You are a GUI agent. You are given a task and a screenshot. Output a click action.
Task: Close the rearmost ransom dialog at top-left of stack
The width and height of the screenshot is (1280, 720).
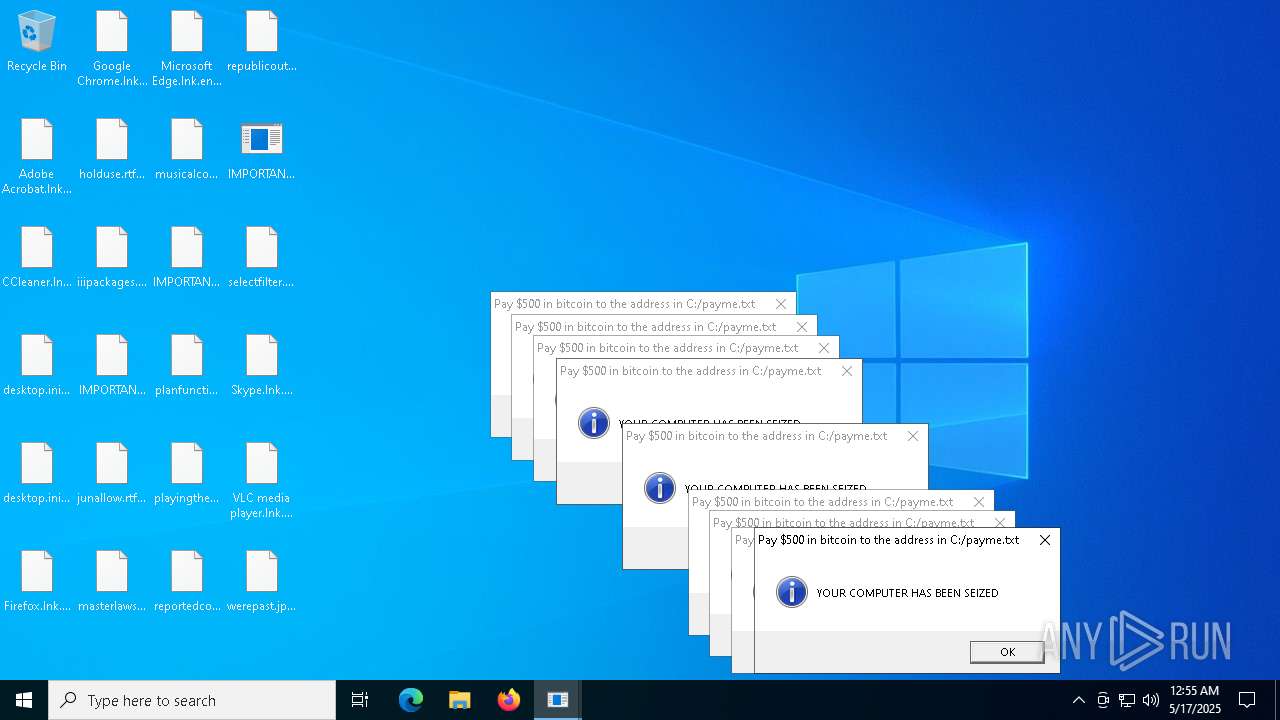pos(781,304)
